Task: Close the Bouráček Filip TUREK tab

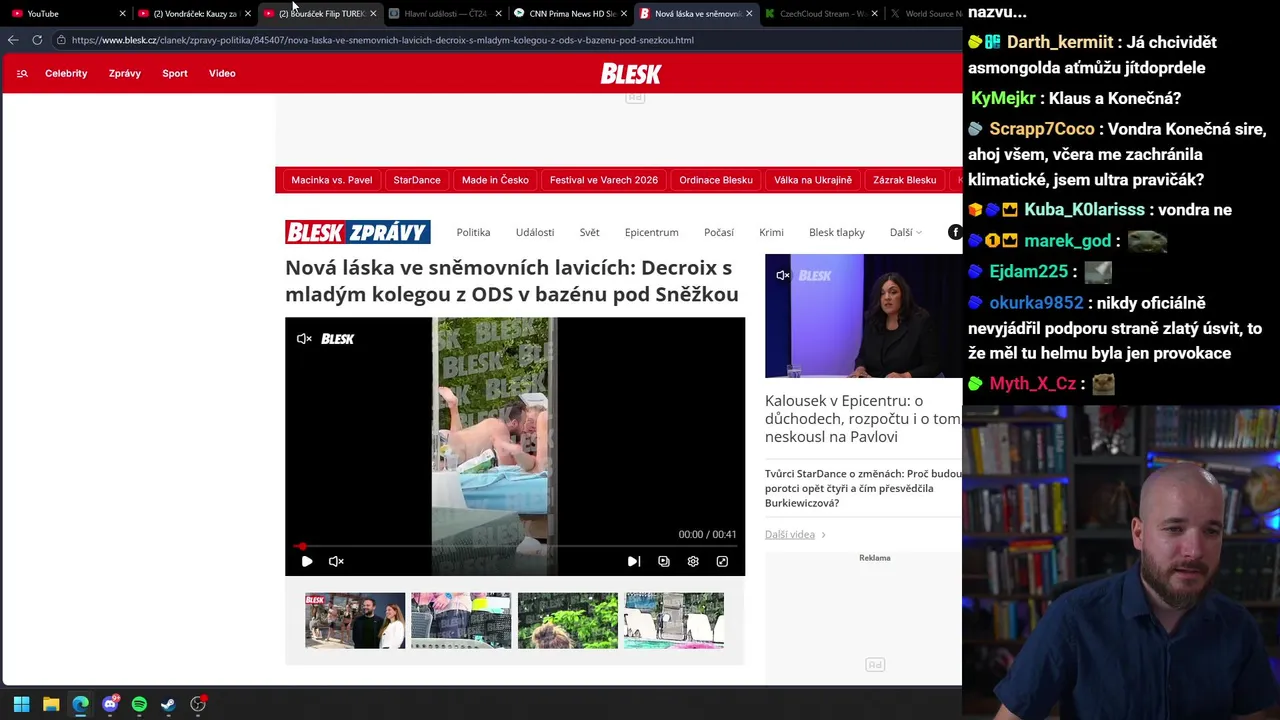Action: (373, 14)
